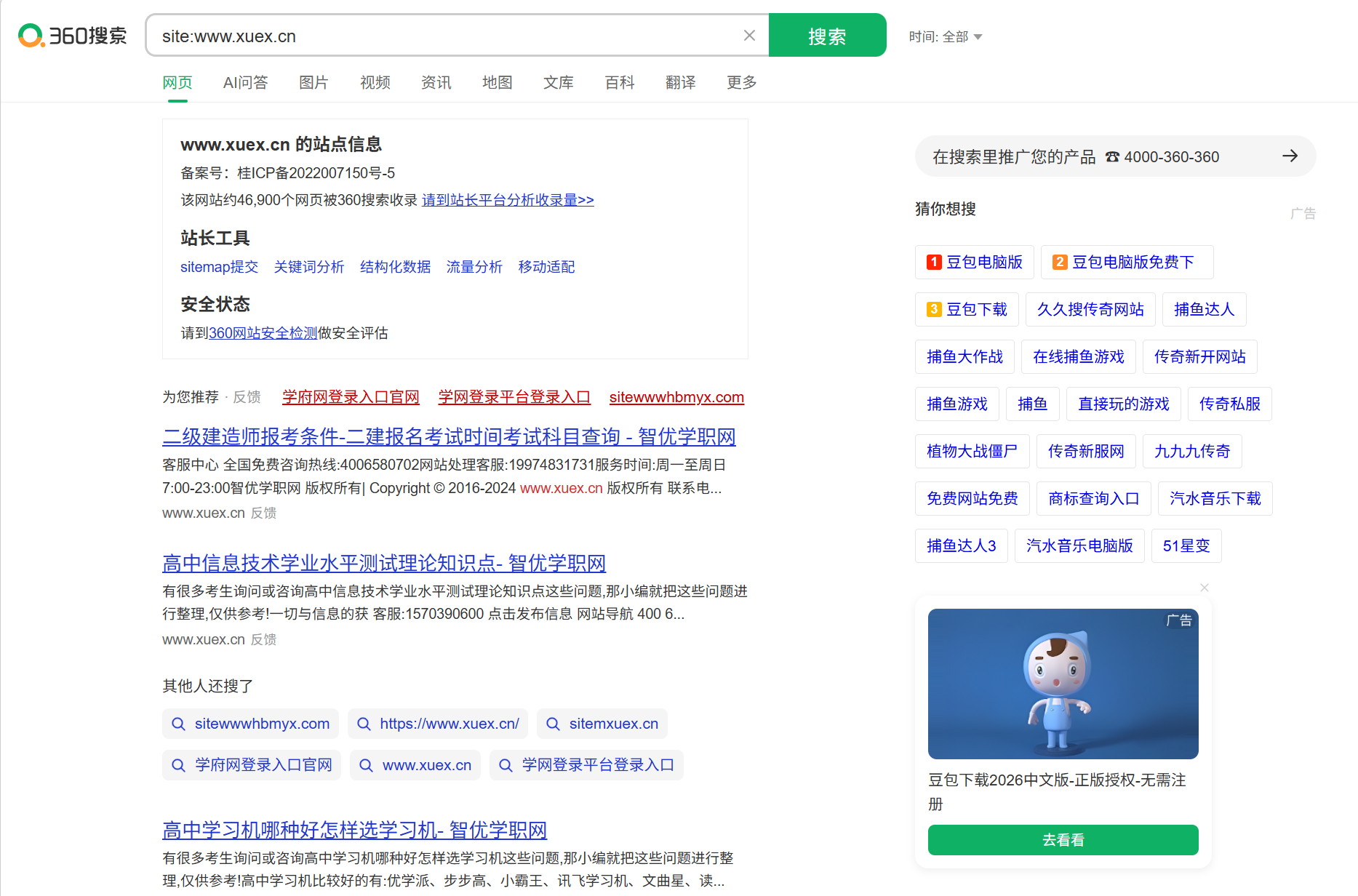Viewport: 1358px width, 896px height.
Task: Select suggestion 九九传奇
Action: [x=1192, y=451]
